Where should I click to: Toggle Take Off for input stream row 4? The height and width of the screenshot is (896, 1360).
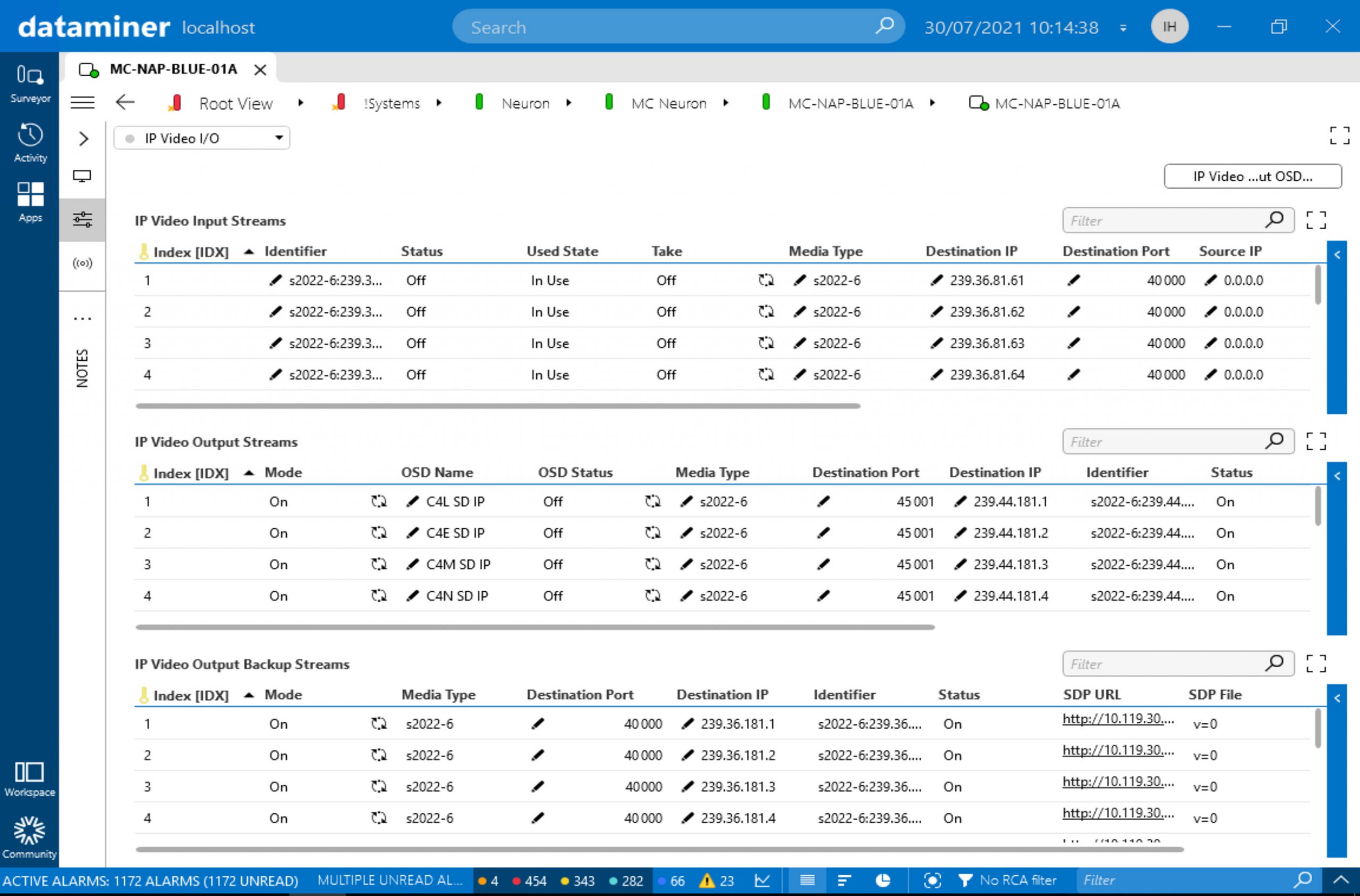(766, 374)
